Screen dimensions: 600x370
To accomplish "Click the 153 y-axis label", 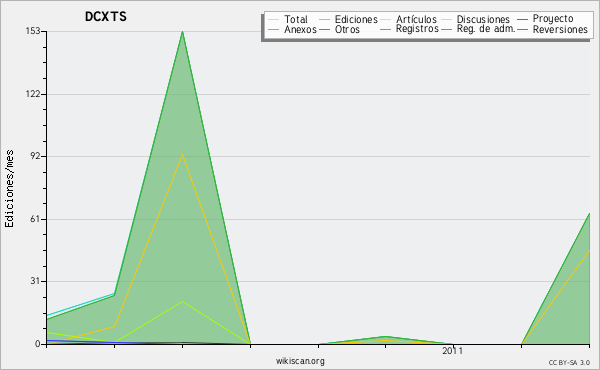I will tap(33, 31).
